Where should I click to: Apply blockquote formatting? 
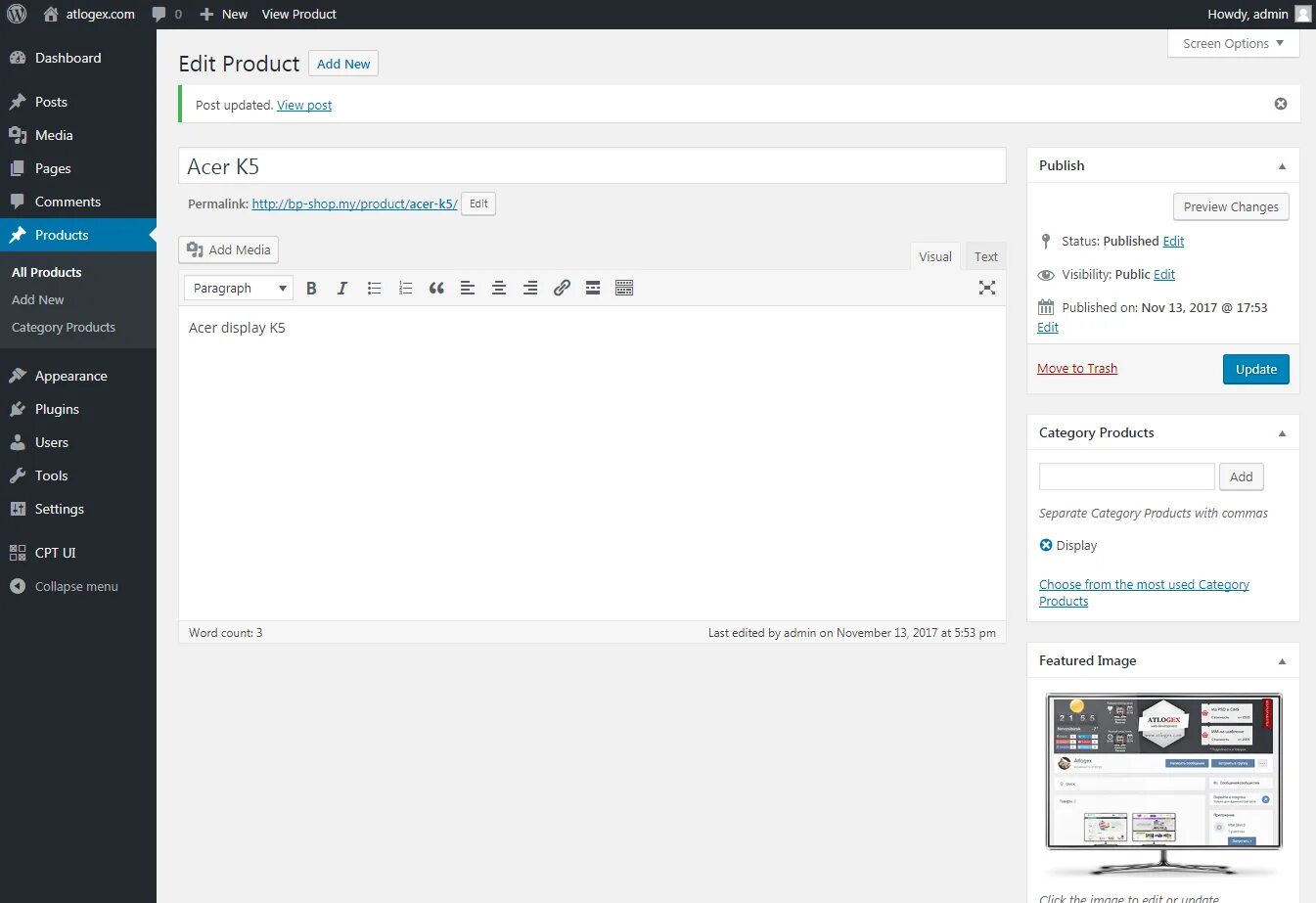click(436, 288)
